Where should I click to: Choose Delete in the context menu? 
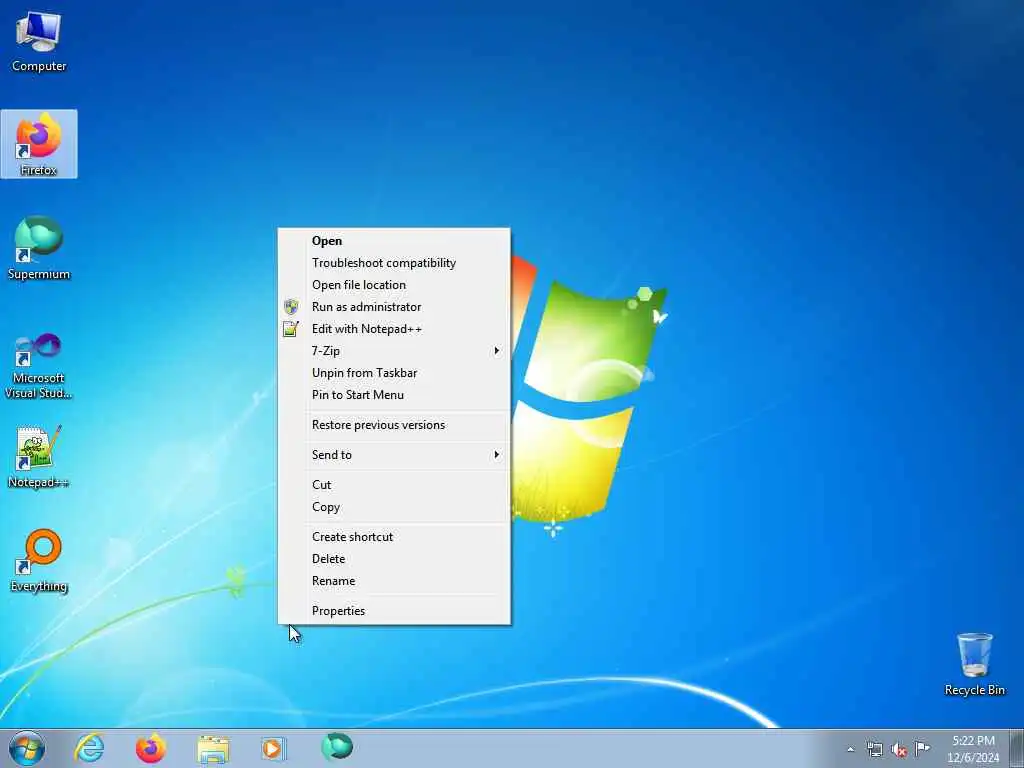[x=394, y=559]
